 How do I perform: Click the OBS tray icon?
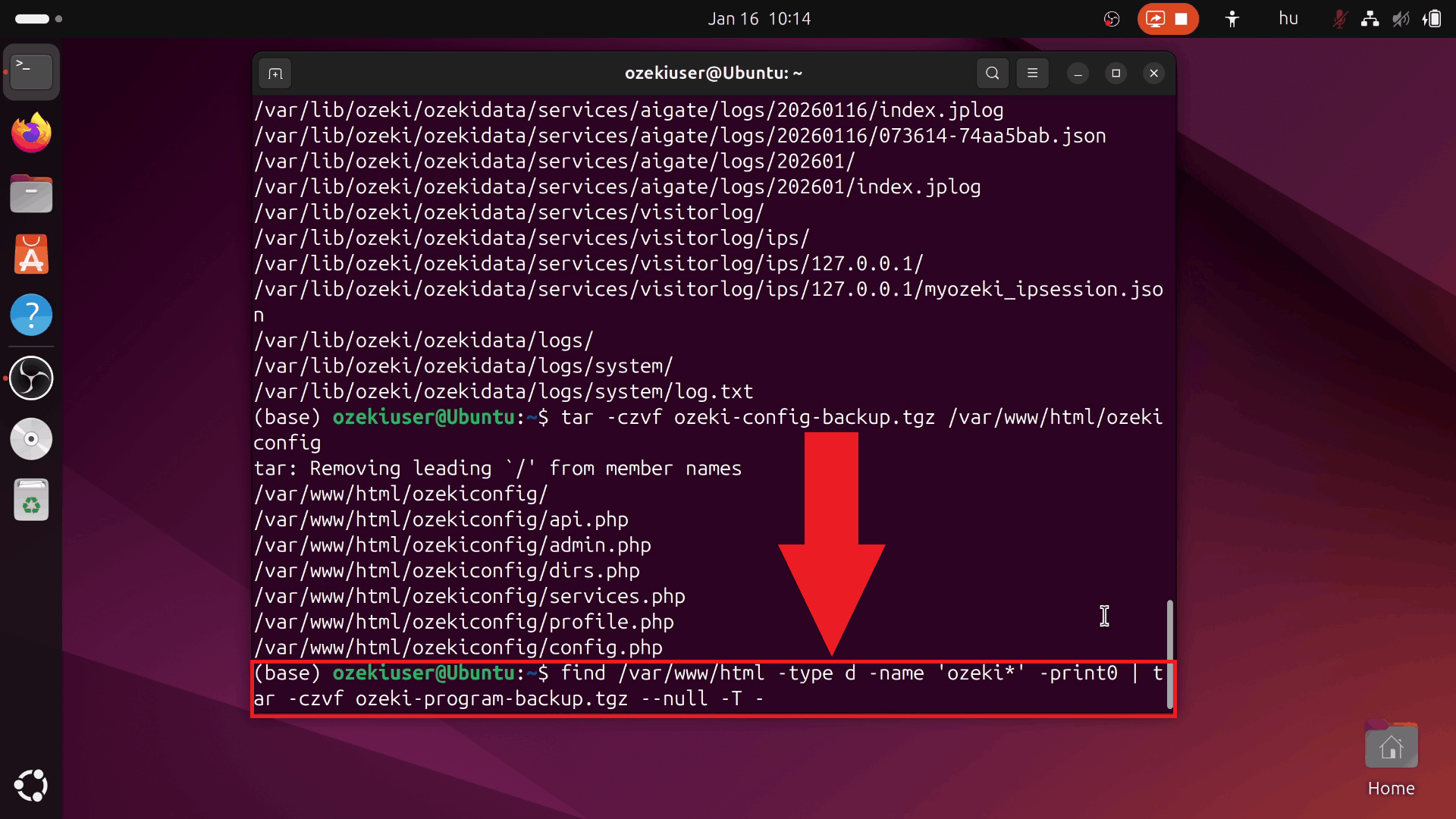[x=1111, y=19]
